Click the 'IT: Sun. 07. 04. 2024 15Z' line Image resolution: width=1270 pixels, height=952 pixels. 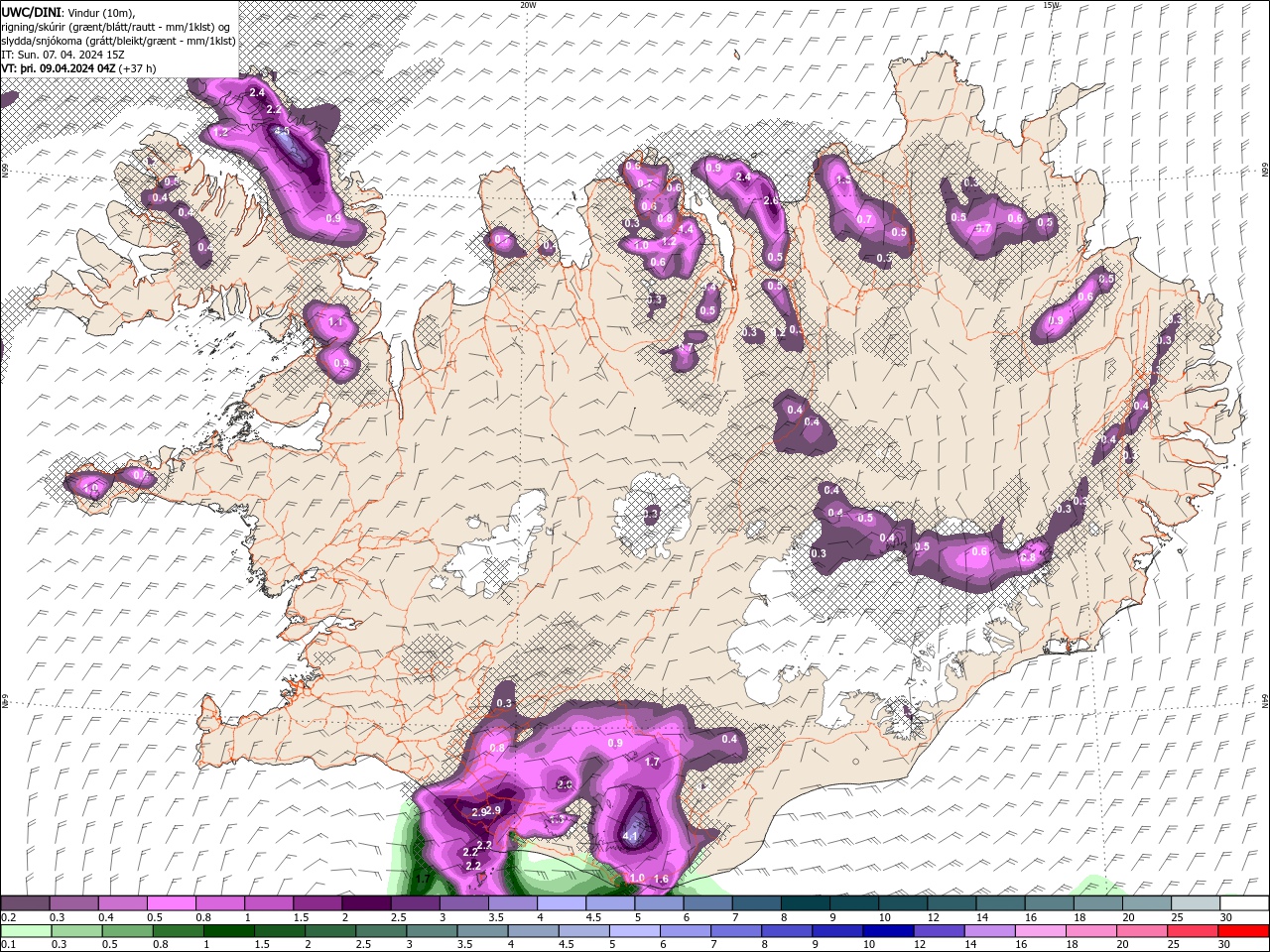point(62,55)
